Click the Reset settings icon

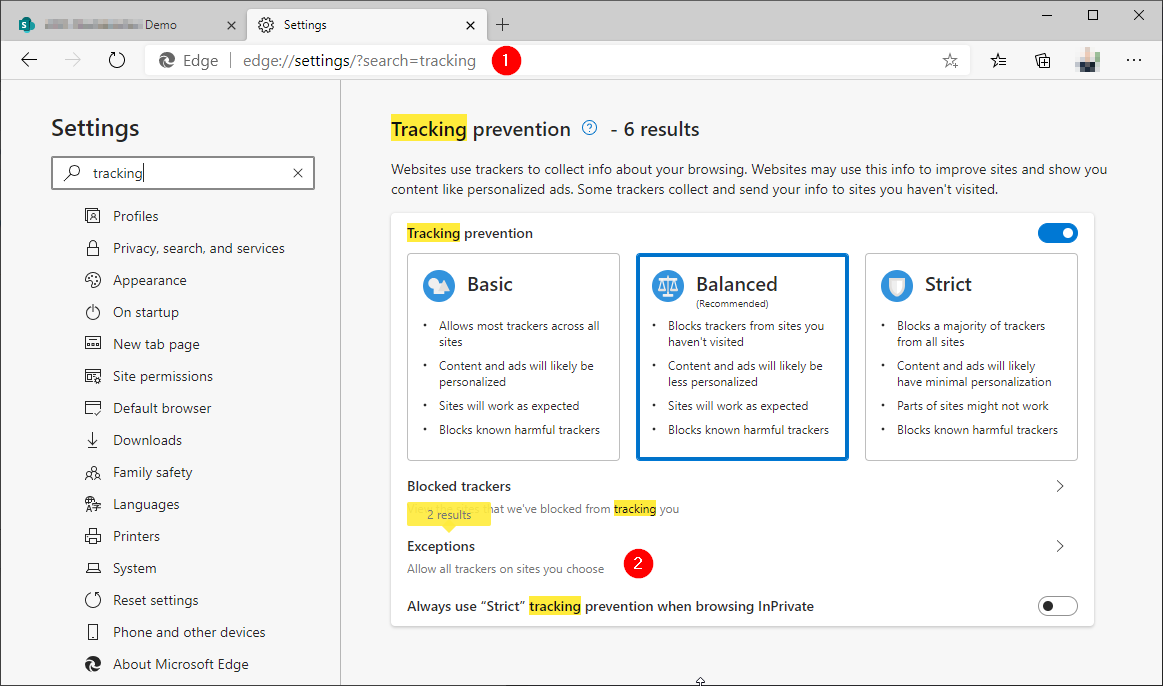[93, 600]
